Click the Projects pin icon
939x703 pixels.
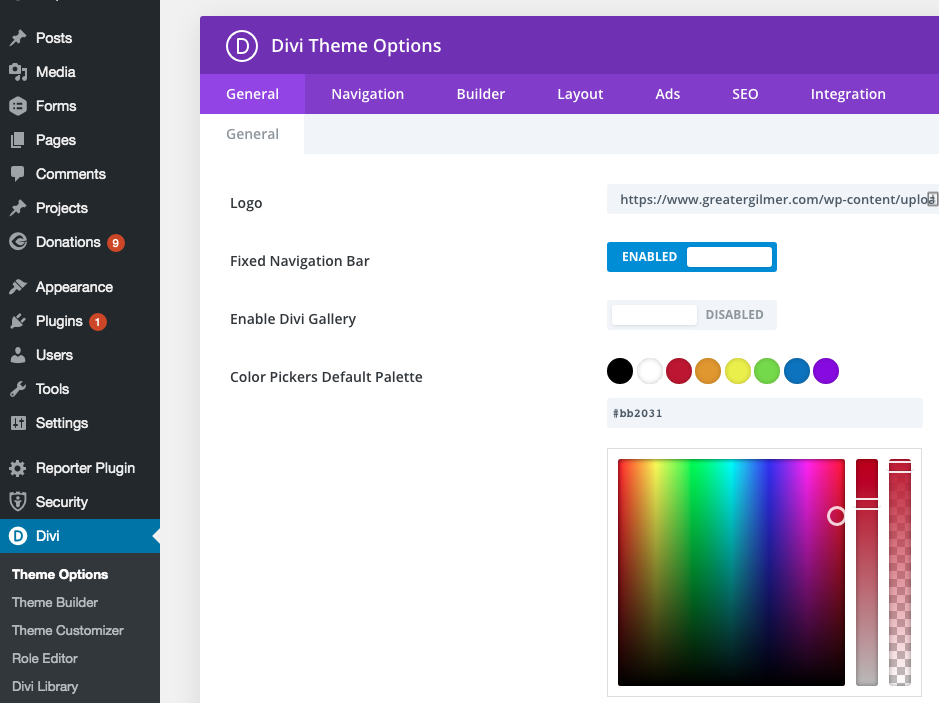tap(18, 208)
